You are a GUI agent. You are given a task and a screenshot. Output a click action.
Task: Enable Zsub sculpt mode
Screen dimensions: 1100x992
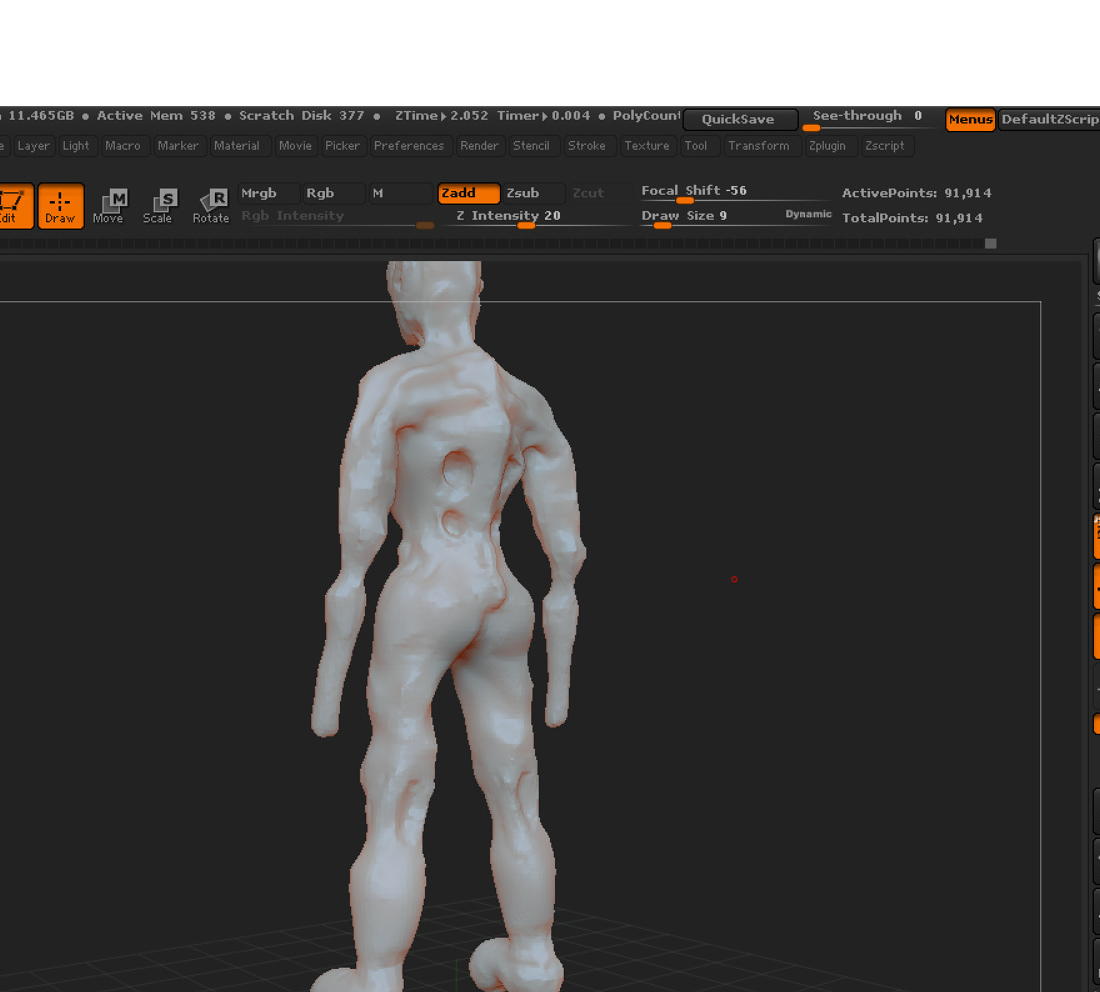click(534, 193)
